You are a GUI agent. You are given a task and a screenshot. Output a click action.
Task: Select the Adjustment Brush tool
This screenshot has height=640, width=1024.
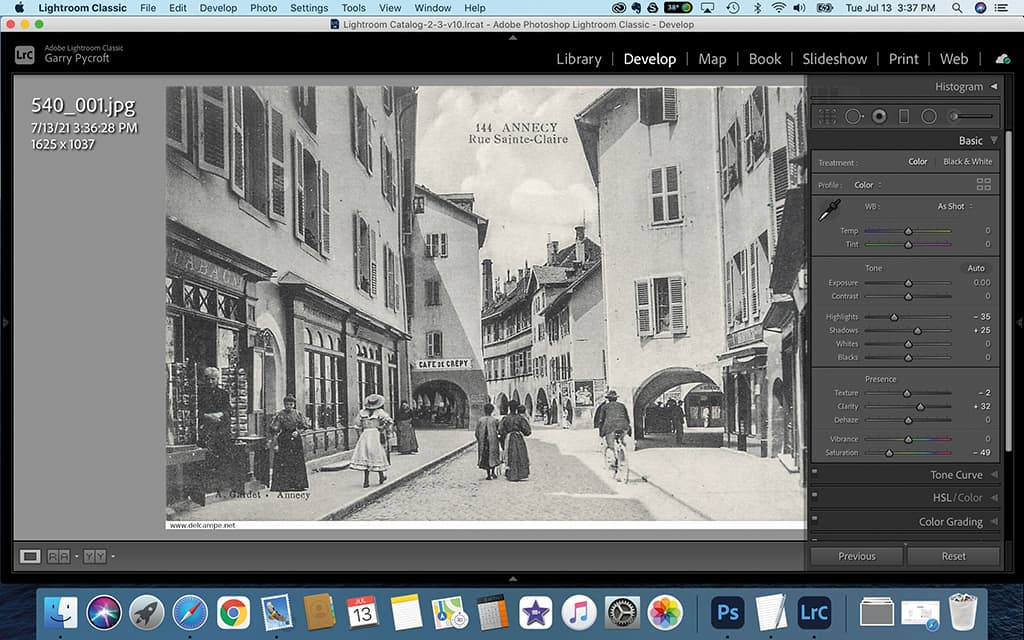(x=972, y=117)
